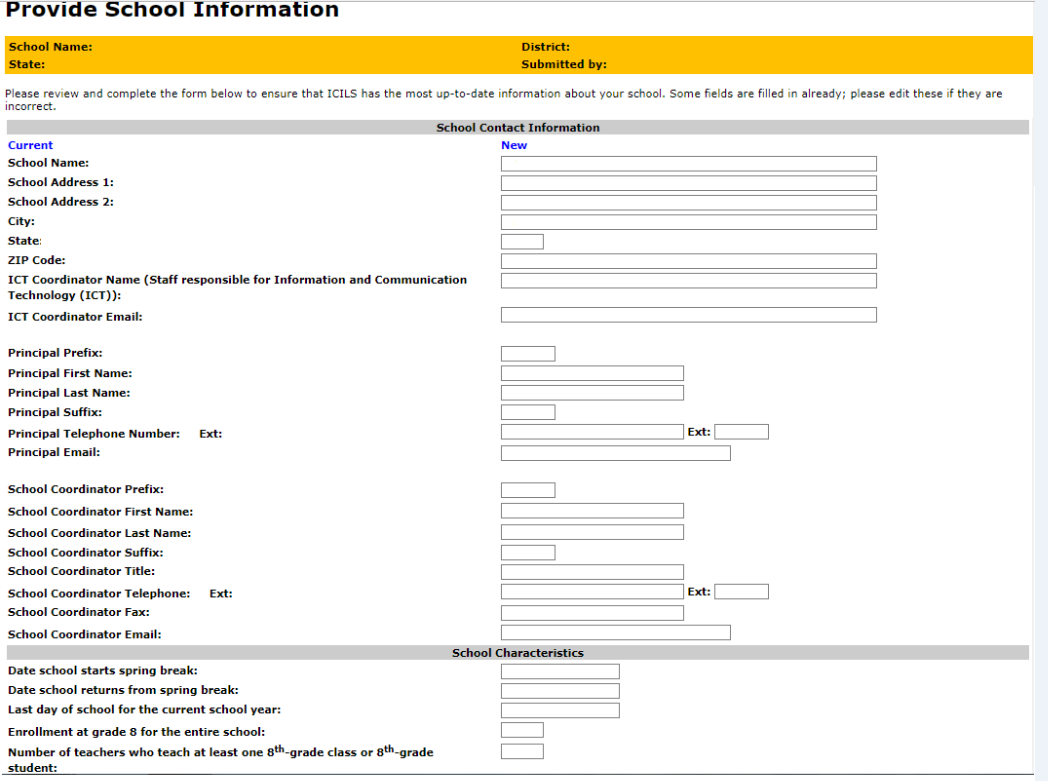1048x781 pixels.
Task: Click the Principal Prefix field
Action: click(x=527, y=354)
